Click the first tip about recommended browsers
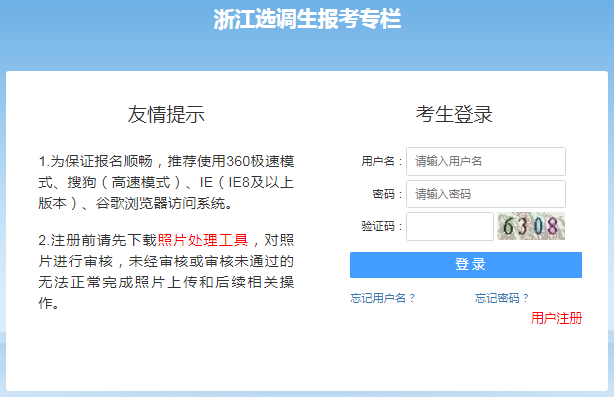 pyautogui.click(x=166, y=182)
